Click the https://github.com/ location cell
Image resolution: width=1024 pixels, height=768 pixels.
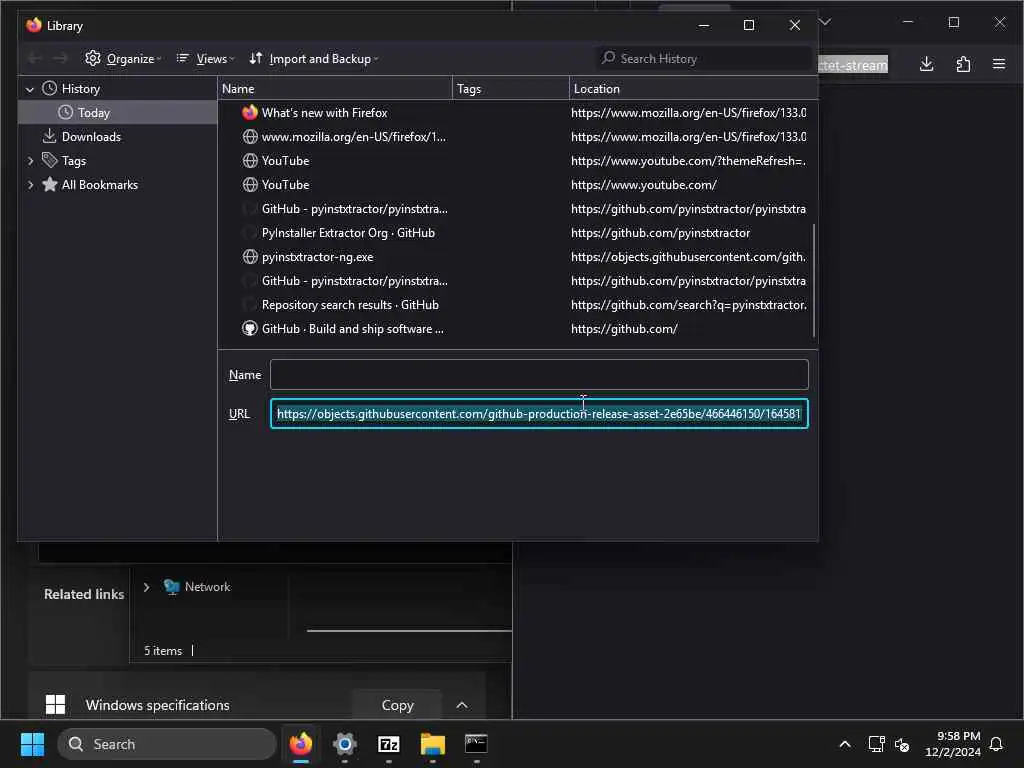click(x=624, y=329)
